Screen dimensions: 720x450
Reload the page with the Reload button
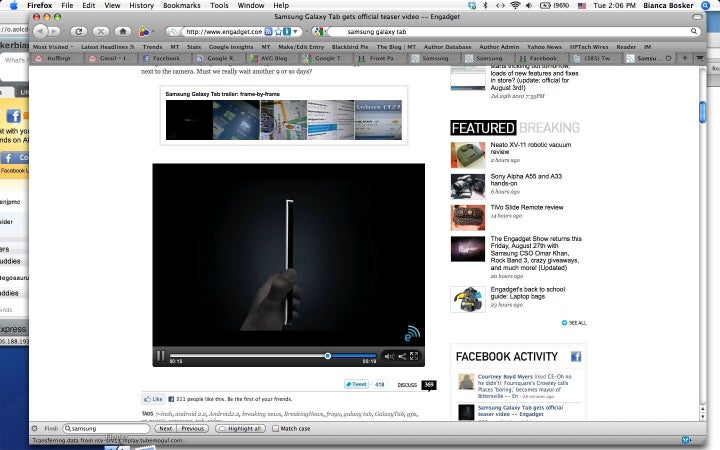click(79, 31)
